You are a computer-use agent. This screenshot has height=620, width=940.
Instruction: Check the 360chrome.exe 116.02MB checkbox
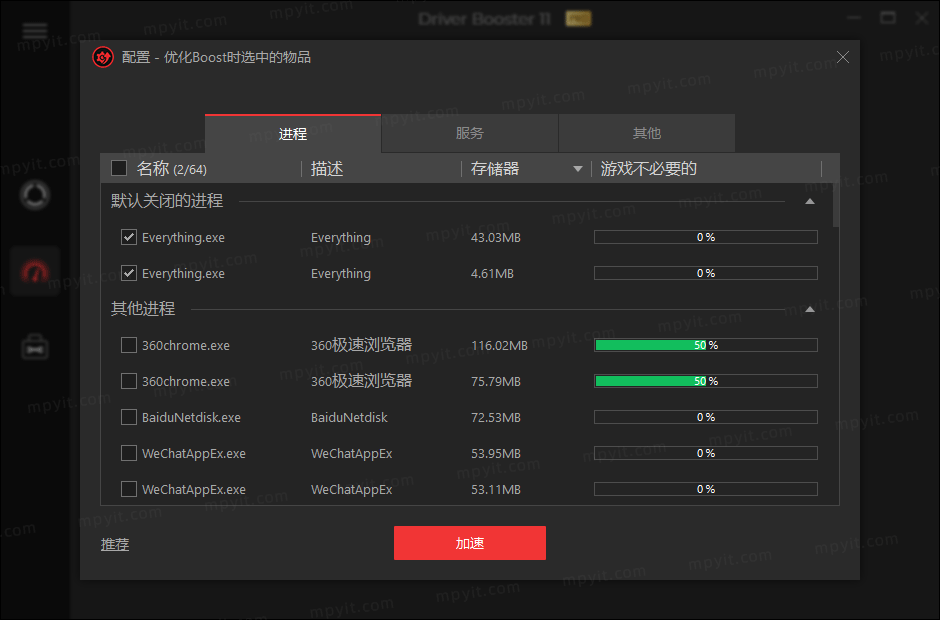[129, 345]
